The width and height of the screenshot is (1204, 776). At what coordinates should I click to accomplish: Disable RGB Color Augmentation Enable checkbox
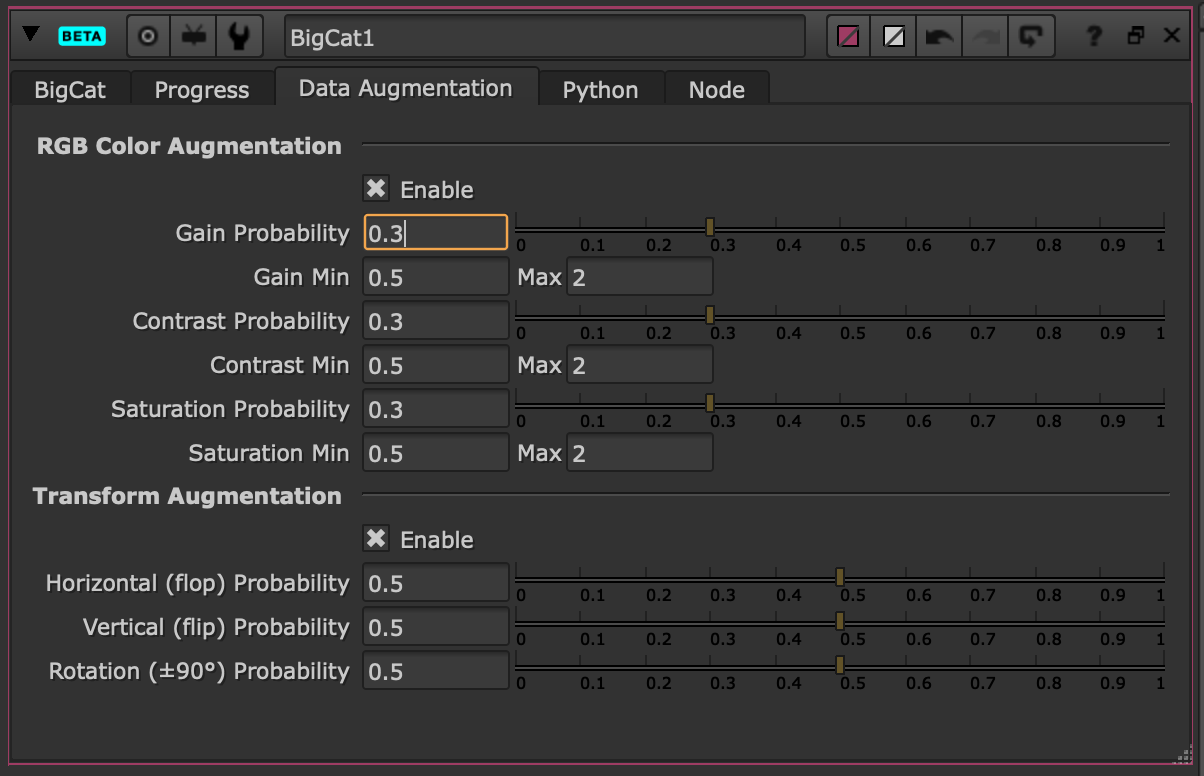point(376,189)
